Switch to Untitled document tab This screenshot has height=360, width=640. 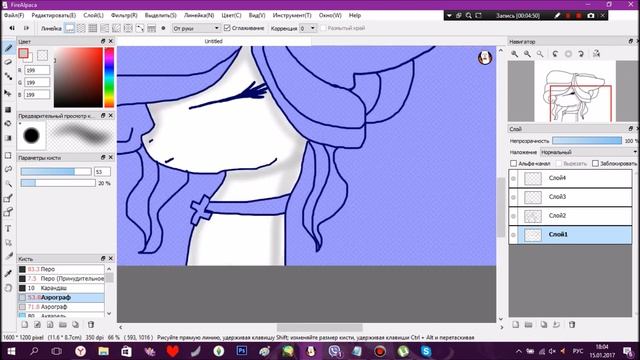tap(213, 41)
